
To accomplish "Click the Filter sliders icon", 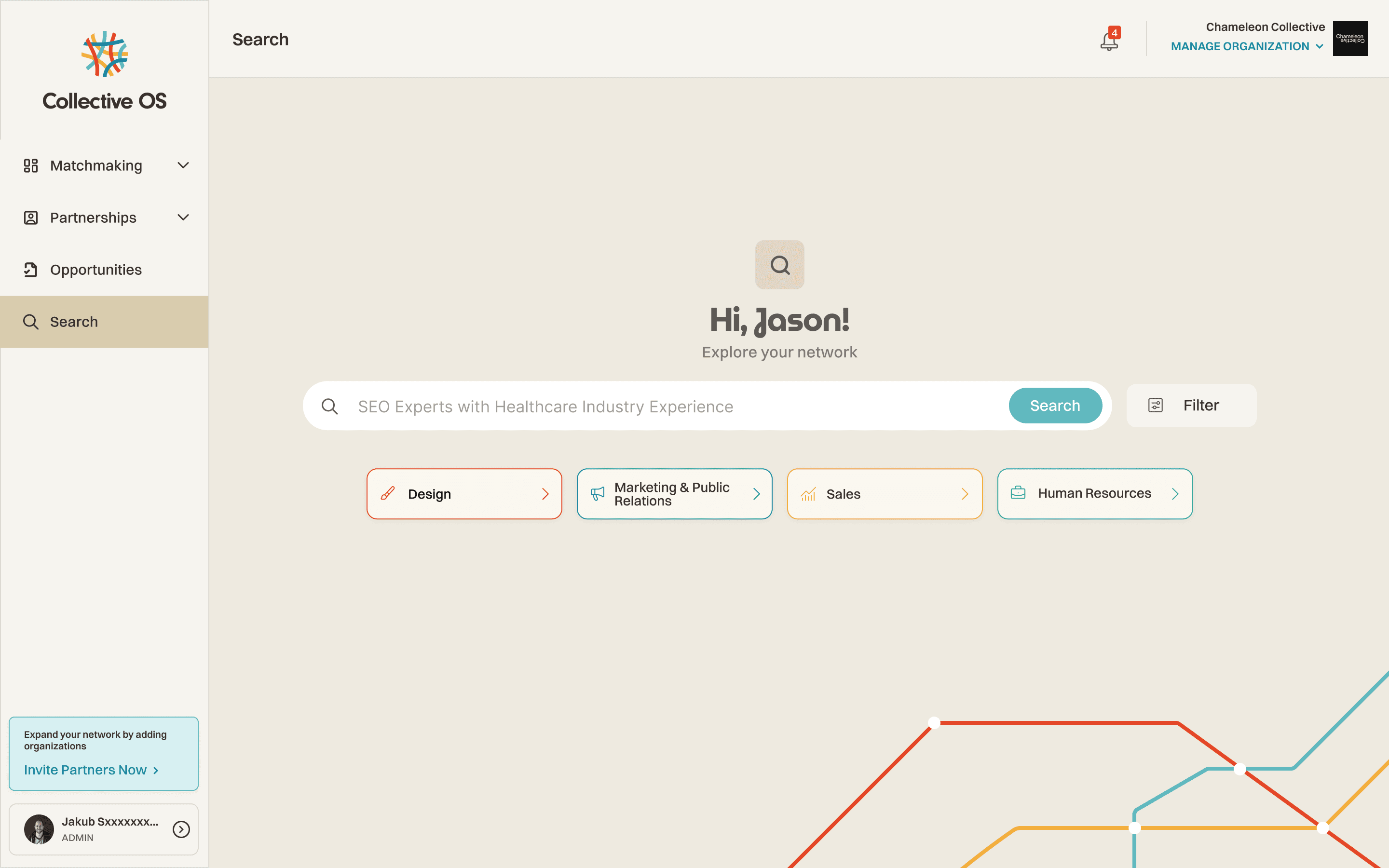I will coord(1156,405).
